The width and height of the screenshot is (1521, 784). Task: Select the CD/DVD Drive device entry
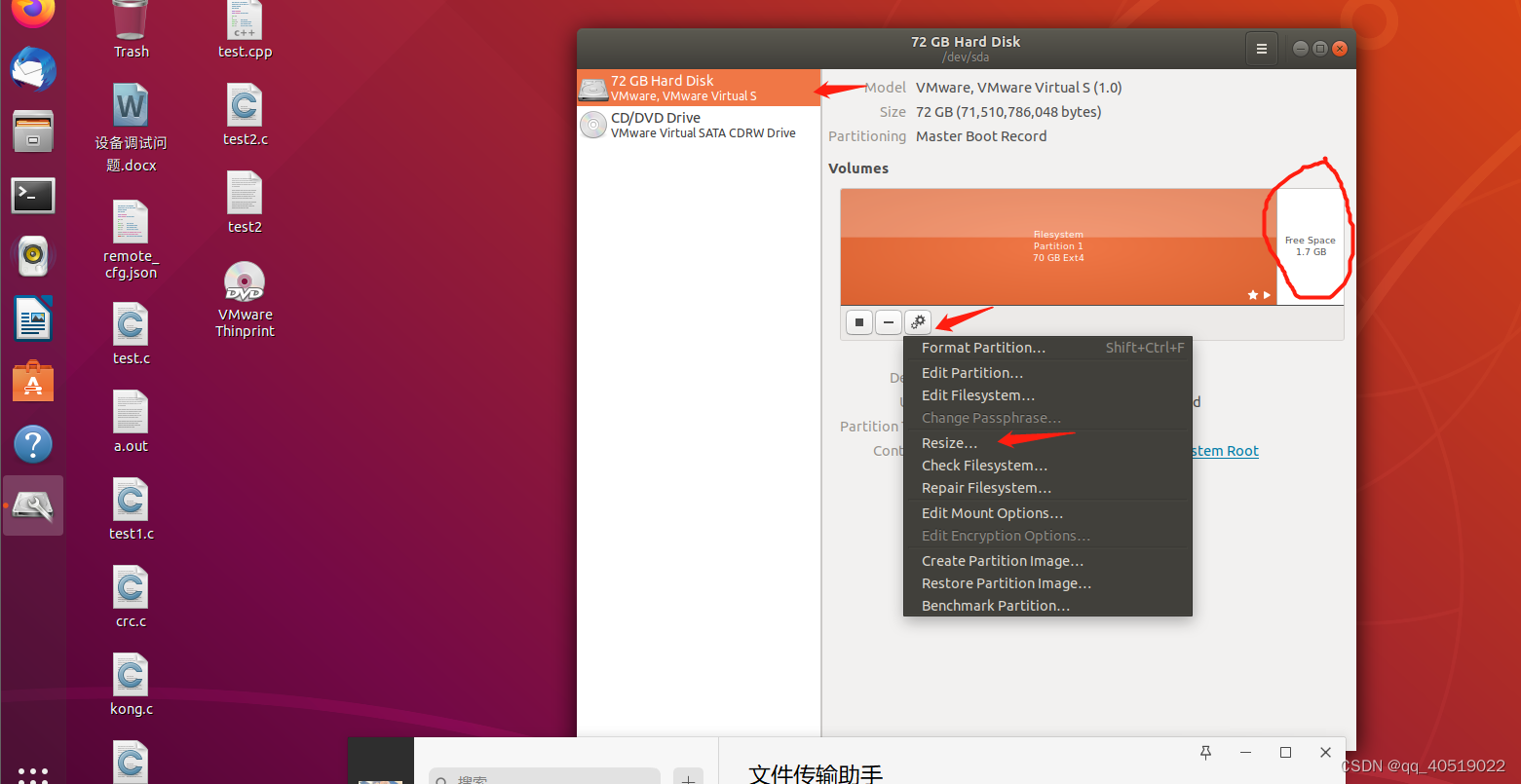point(699,125)
